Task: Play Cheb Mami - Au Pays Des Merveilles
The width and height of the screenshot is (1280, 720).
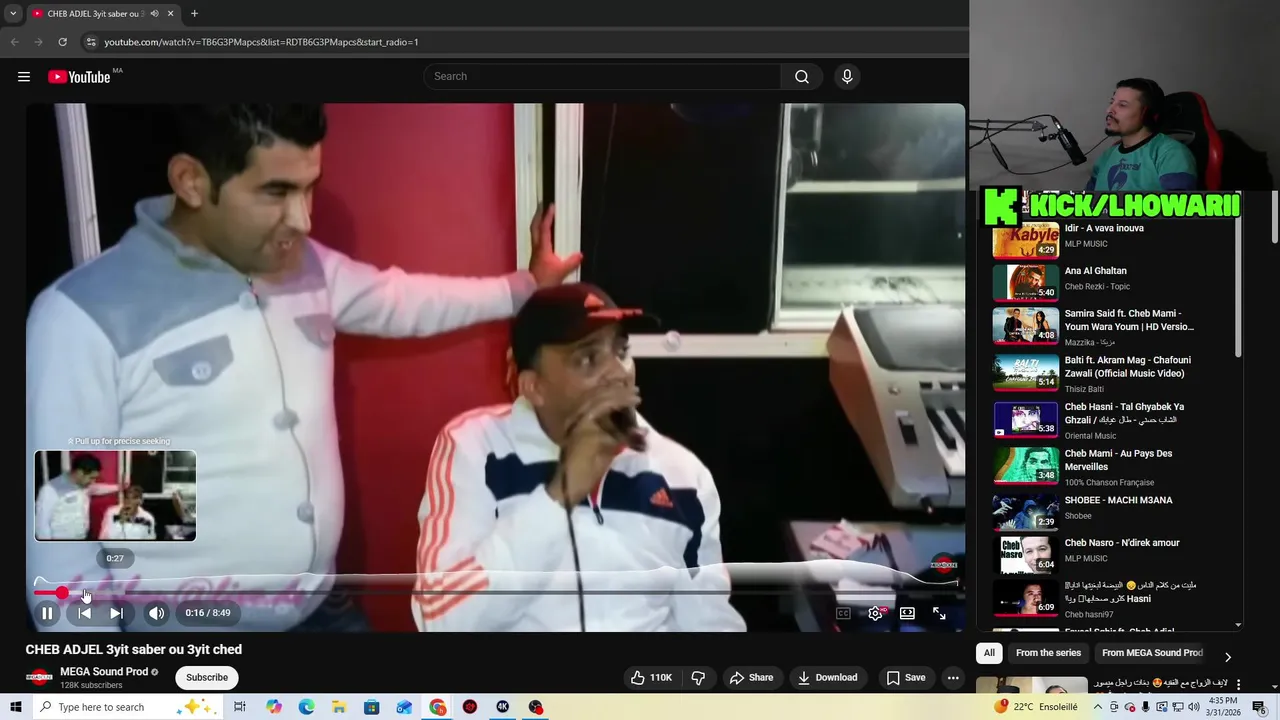Action: [1114, 466]
